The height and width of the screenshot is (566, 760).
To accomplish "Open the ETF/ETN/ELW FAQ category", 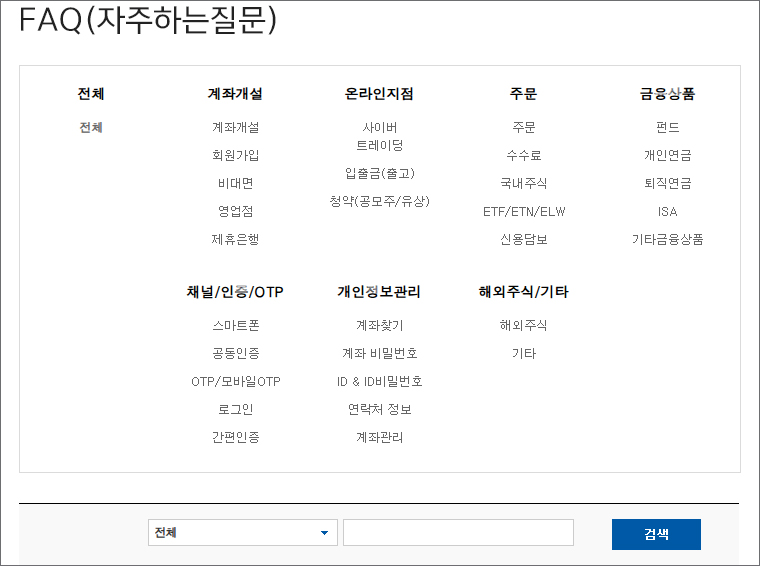I will [x=523, y=212].
